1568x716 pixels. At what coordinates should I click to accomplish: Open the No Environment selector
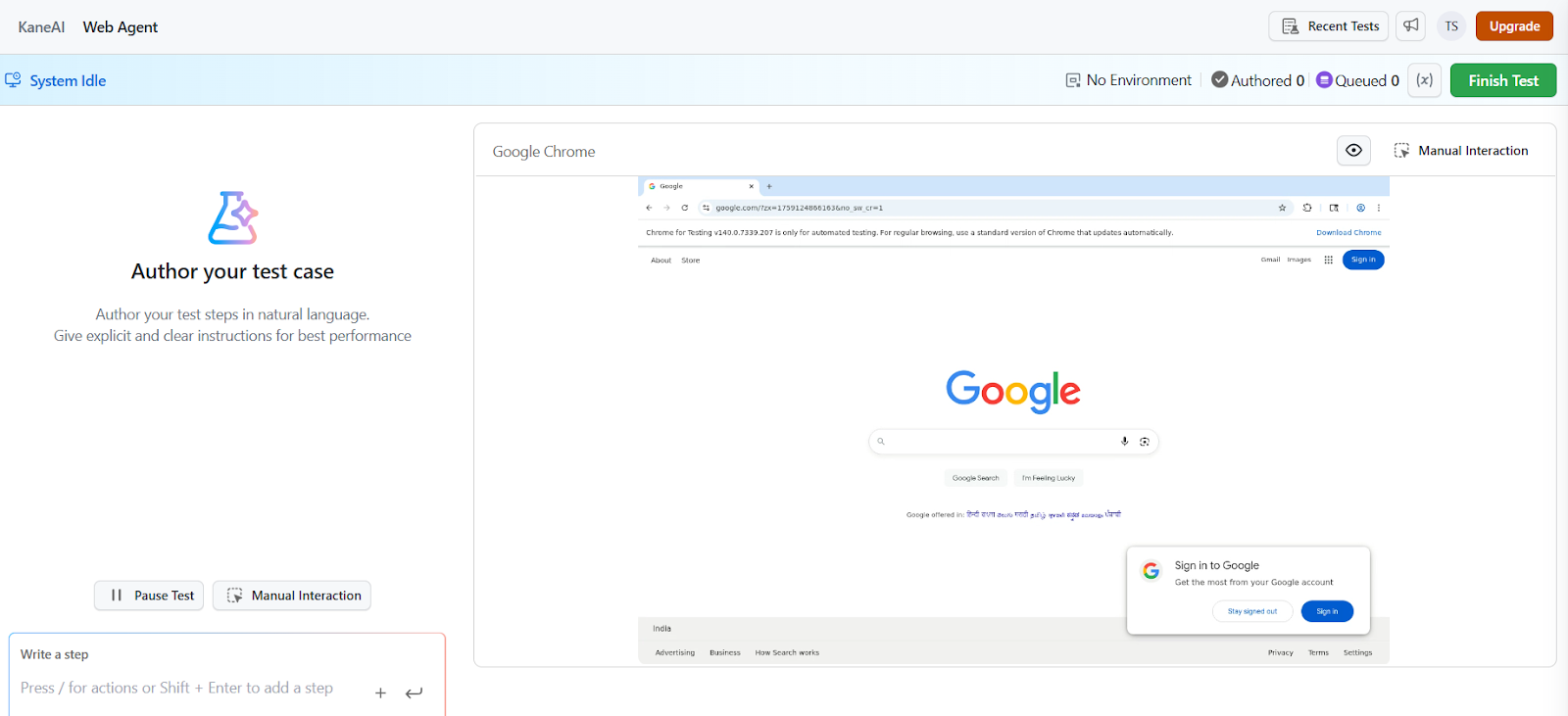click(1128, 80)
